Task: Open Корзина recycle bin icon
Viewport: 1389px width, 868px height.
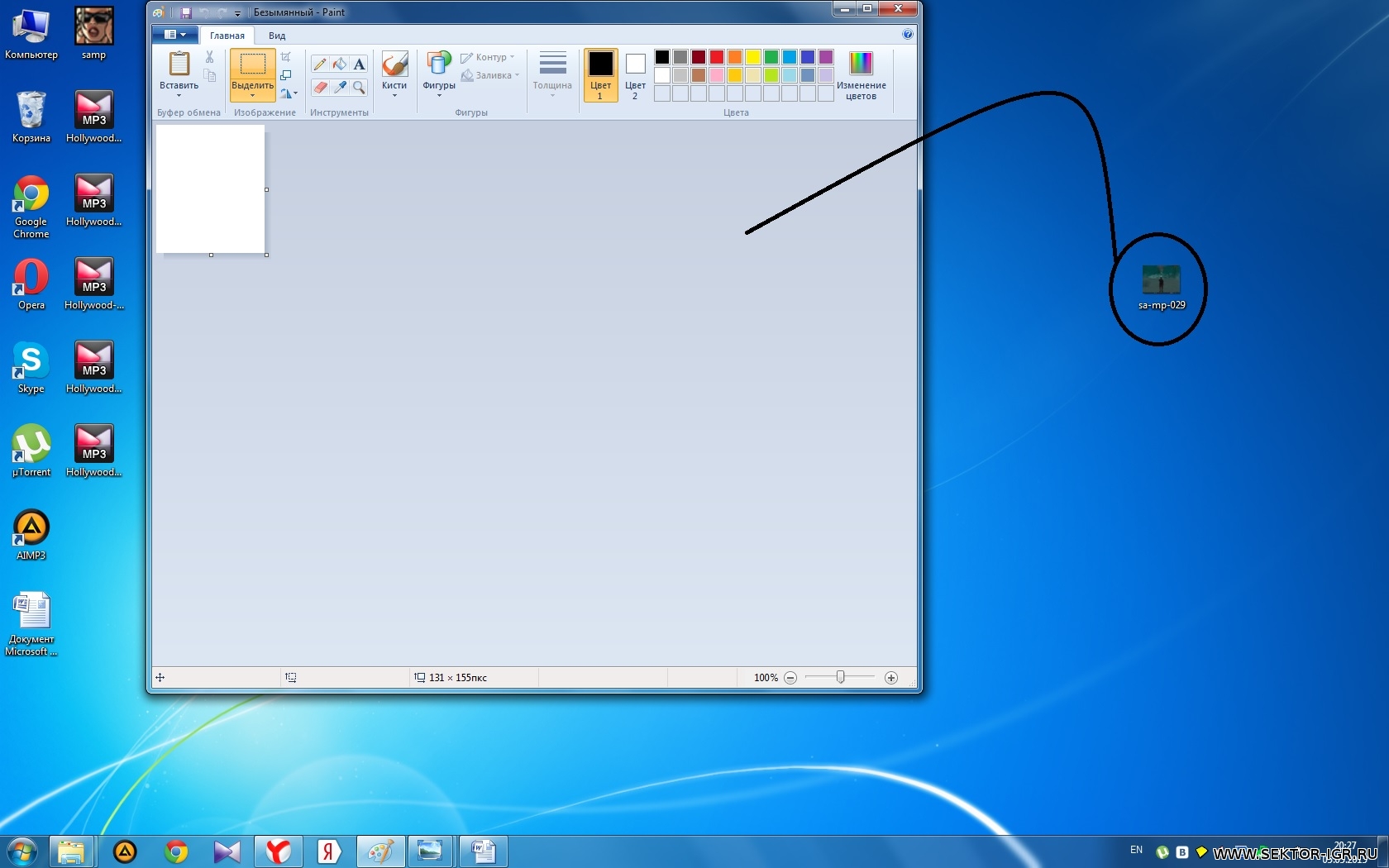Action: 31,117
